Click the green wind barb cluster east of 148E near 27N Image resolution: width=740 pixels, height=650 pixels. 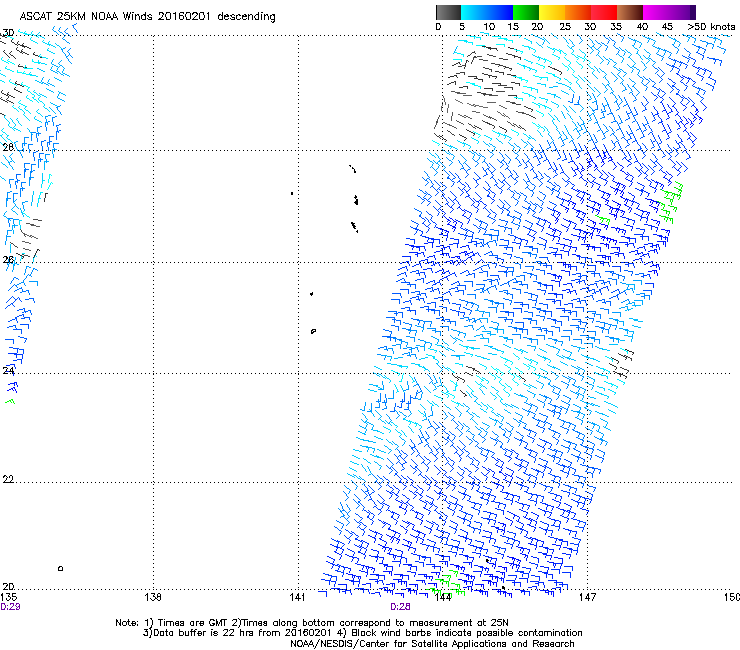[670, 202]
